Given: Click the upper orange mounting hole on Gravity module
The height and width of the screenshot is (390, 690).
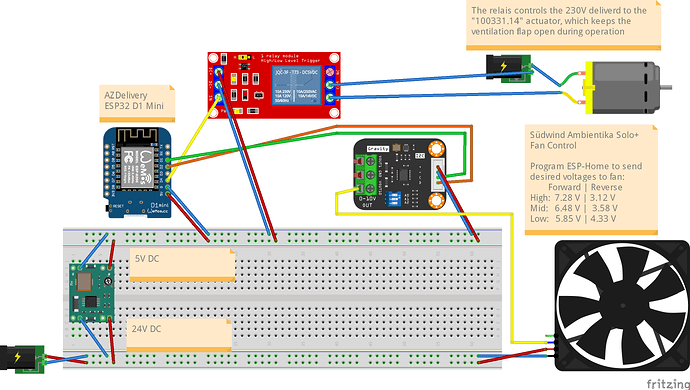Looking at the screenshot, I should pyautogui.click(x=436, y=148).
